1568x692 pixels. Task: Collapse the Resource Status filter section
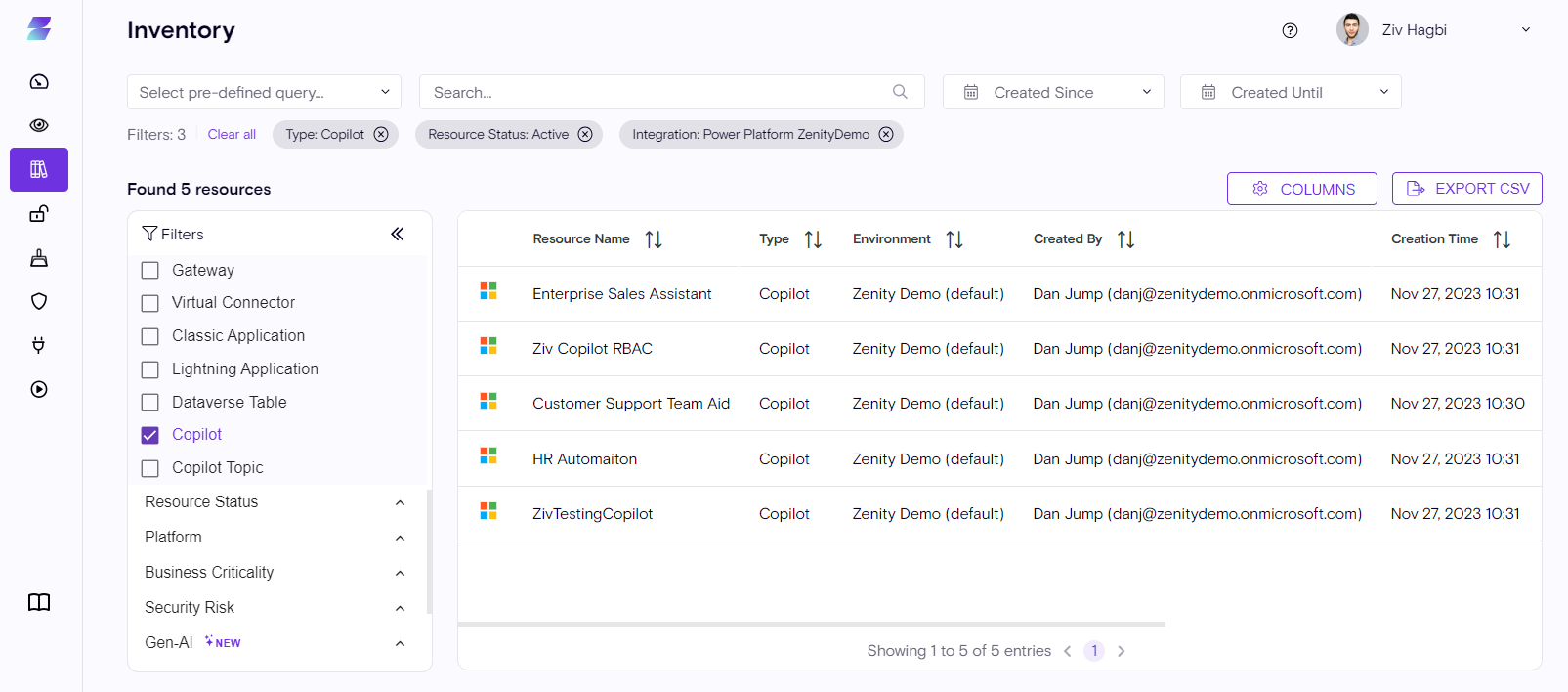pos(400,502)
